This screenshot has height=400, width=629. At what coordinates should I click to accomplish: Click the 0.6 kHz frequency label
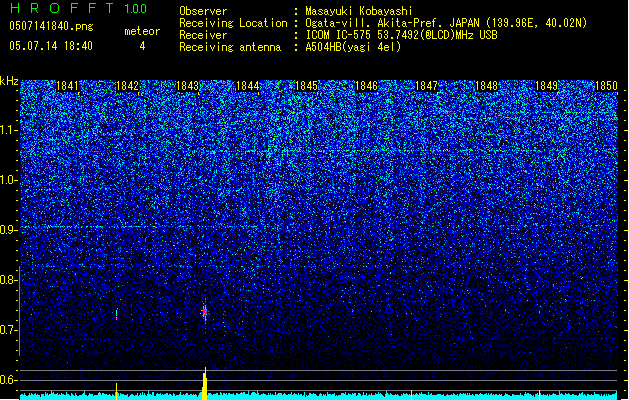(x=8, y=380)
